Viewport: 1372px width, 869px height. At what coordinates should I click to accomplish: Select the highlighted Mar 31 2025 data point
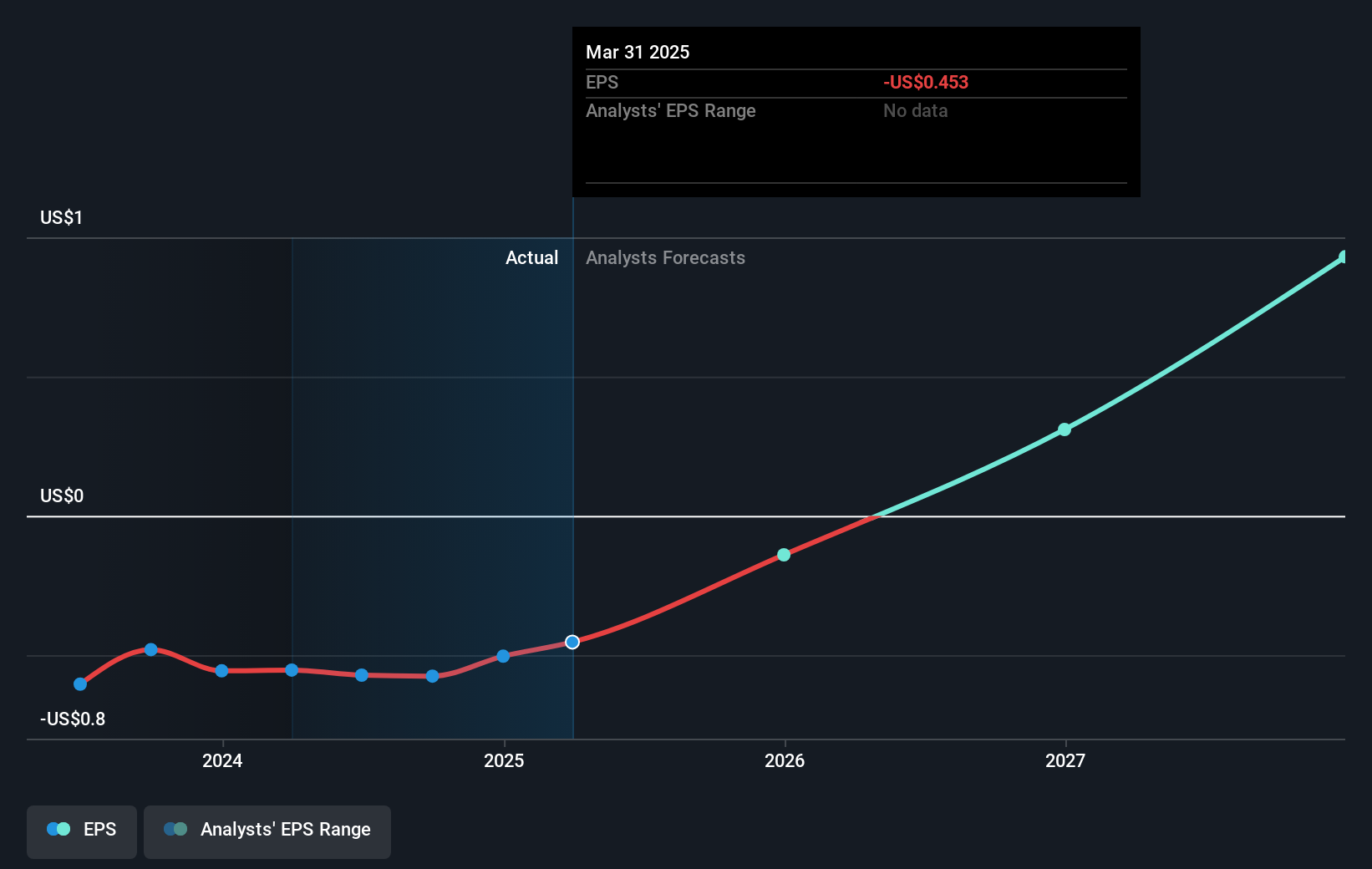point(572,642)
